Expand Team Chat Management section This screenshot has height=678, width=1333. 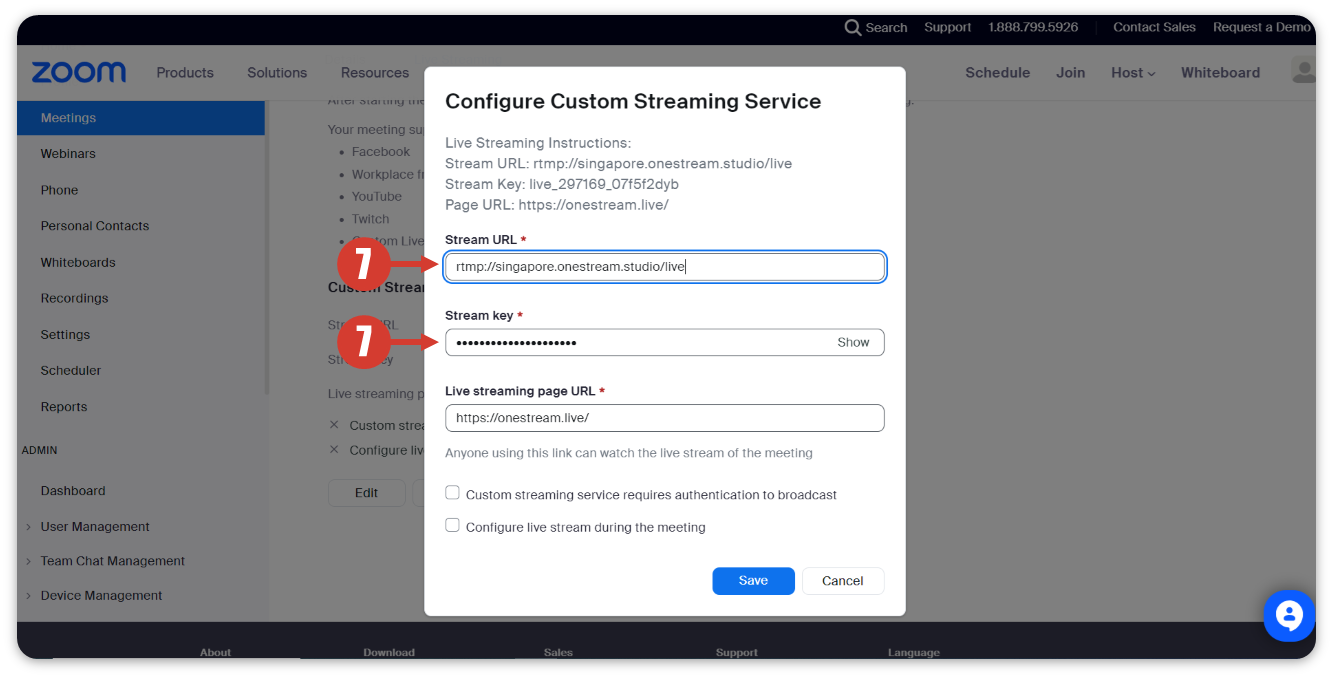click(112, 561)
